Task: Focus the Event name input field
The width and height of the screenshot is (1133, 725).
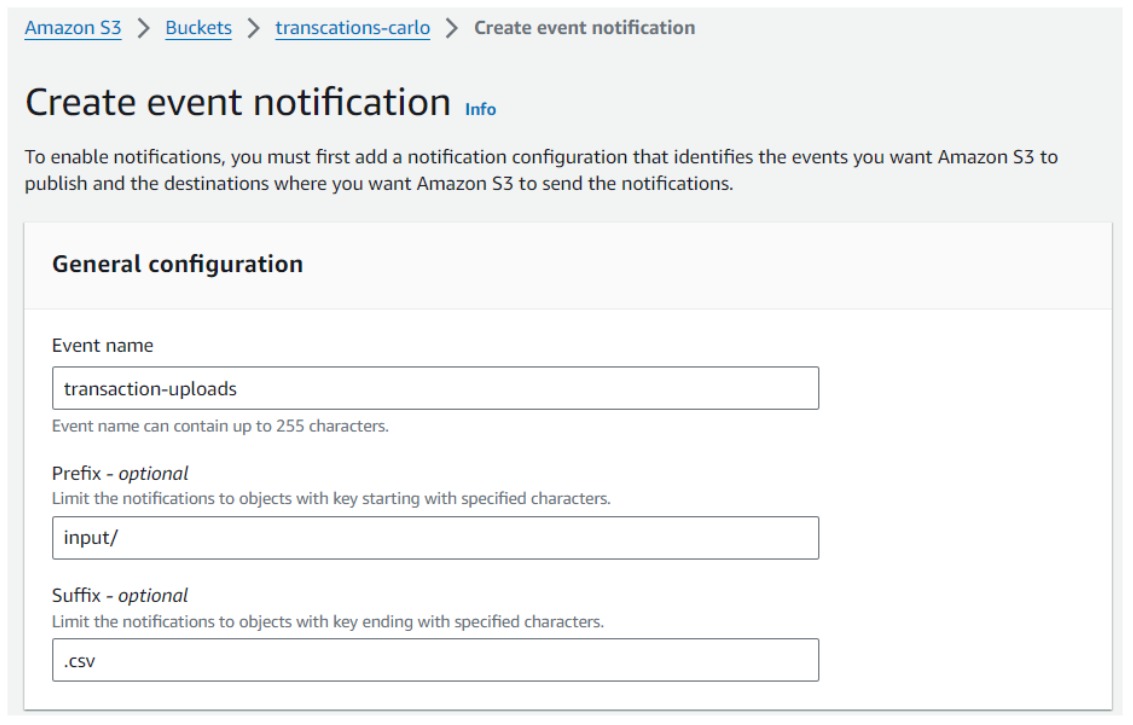Action: point(435,388)
